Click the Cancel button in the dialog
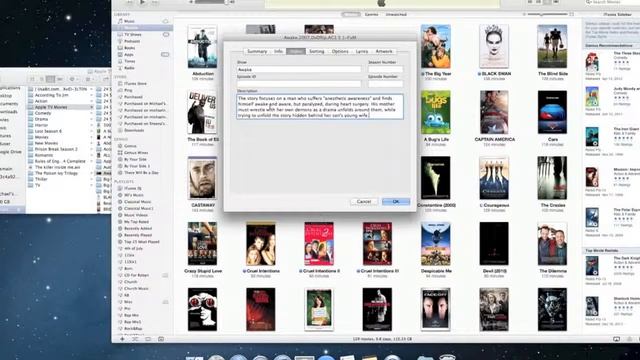Image resolution: width=640 pixels, height=360 pixels. pos(364,202)
